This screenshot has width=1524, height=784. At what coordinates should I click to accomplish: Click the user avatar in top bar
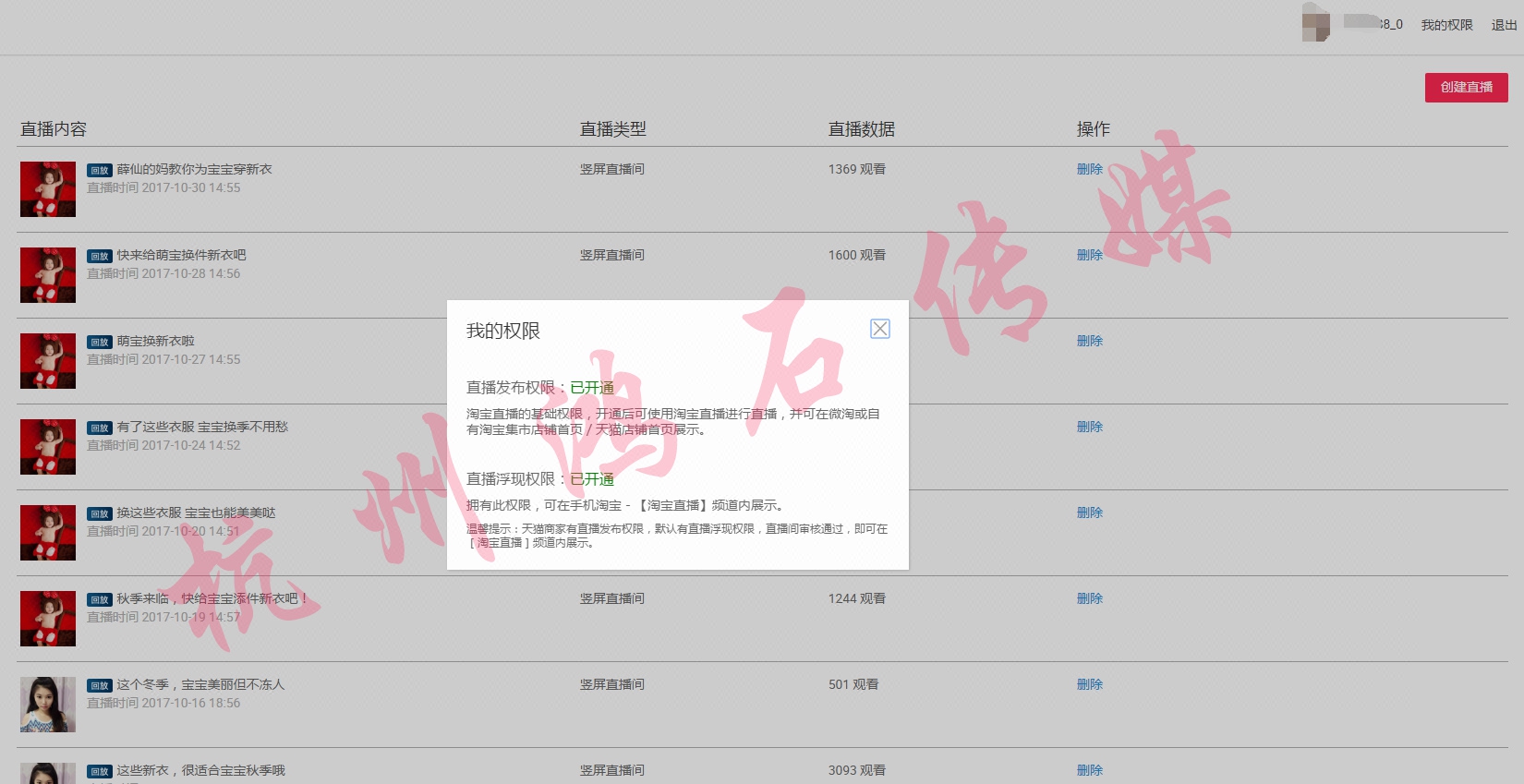(x=1315, y=22)
